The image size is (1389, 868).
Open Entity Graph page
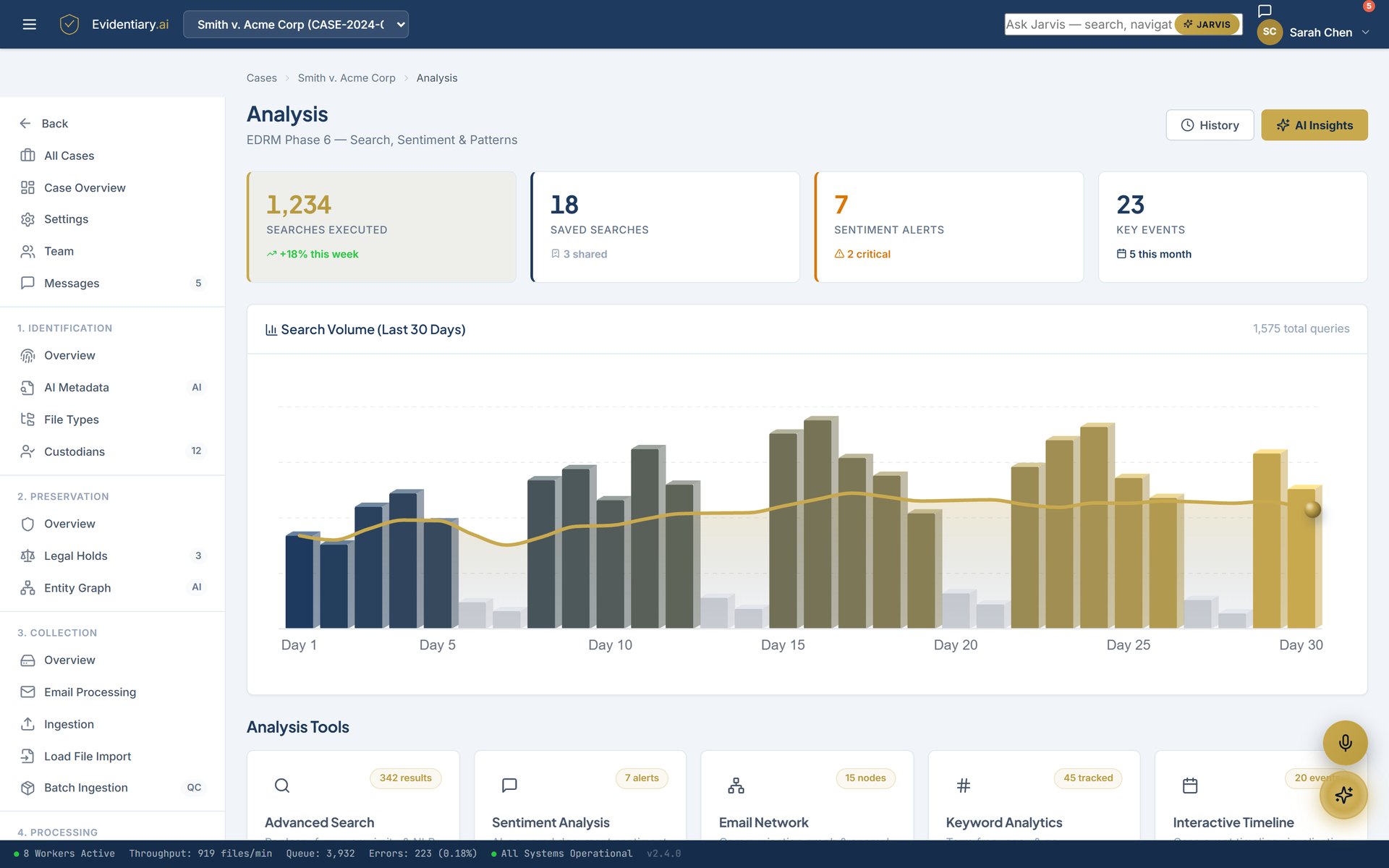[x=112, y=587]
